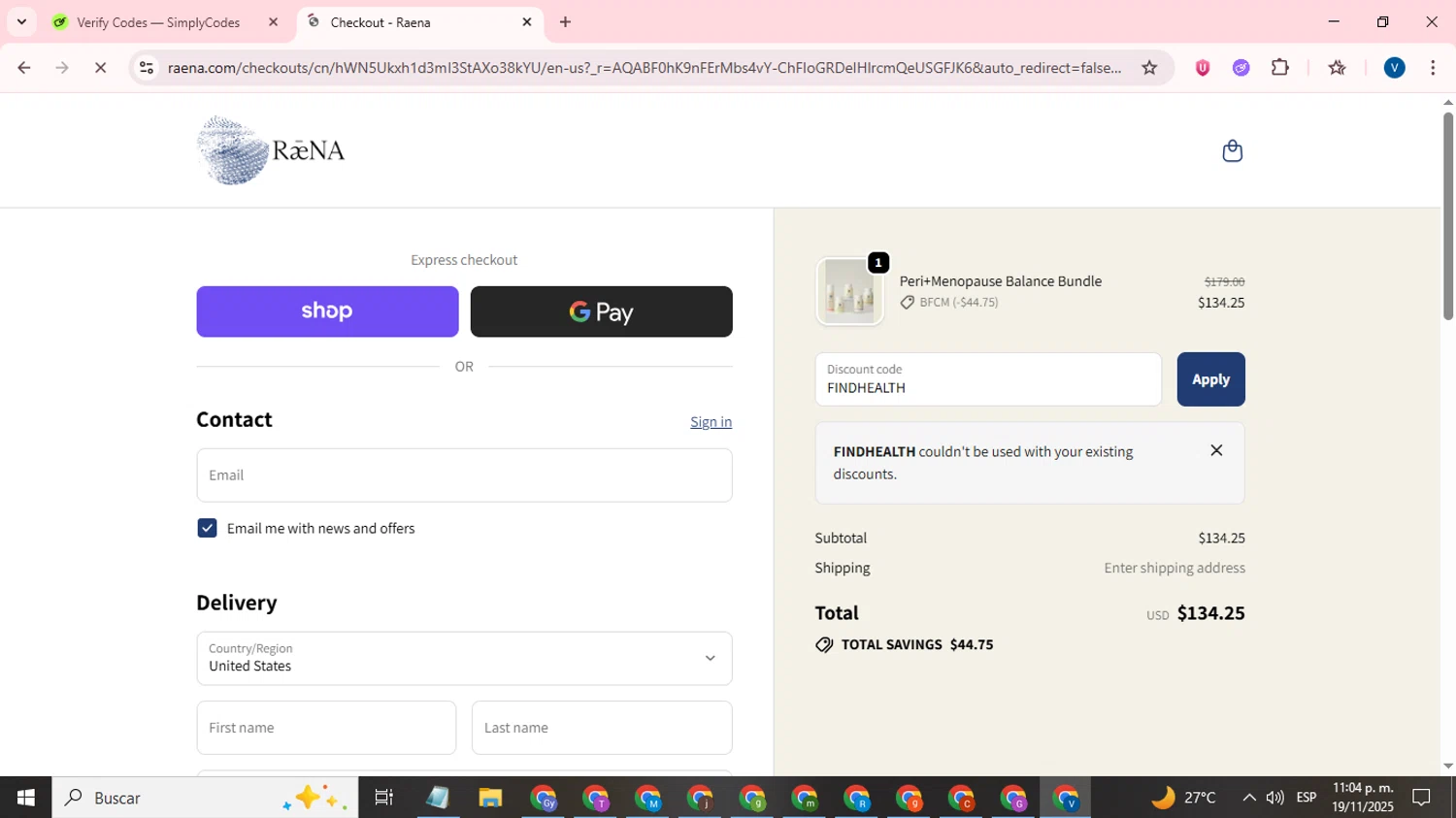Click the total amount $134.25
The width and height of the screenshot is (1456, 818).
click(x=1210, y=613)
